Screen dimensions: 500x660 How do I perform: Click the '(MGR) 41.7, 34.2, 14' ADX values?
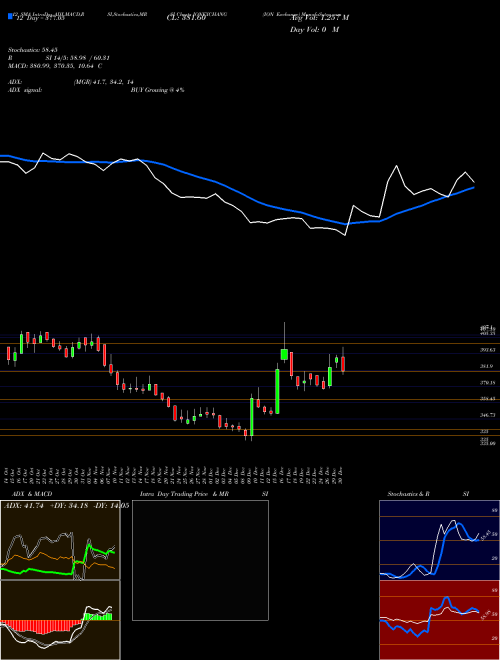click(x=104, y=82)
